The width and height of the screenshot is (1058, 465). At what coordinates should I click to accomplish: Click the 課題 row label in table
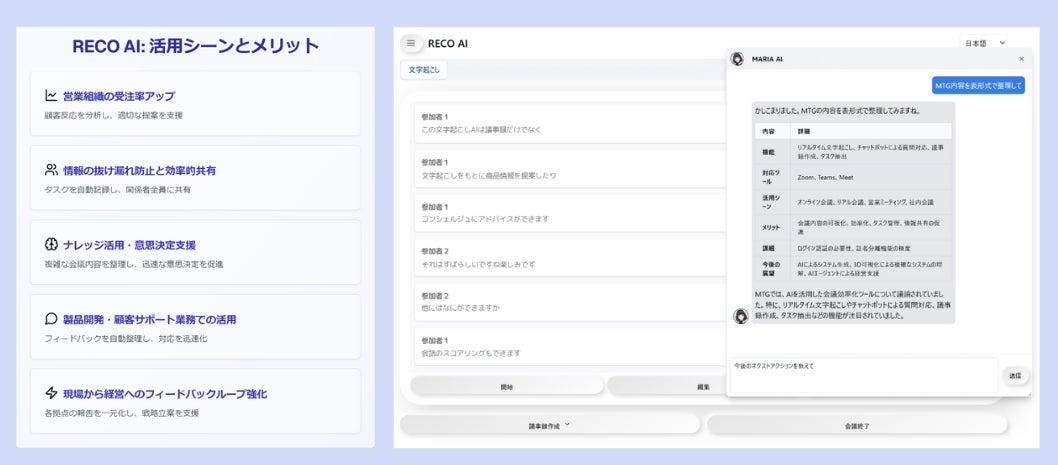(x=768, y=248)
